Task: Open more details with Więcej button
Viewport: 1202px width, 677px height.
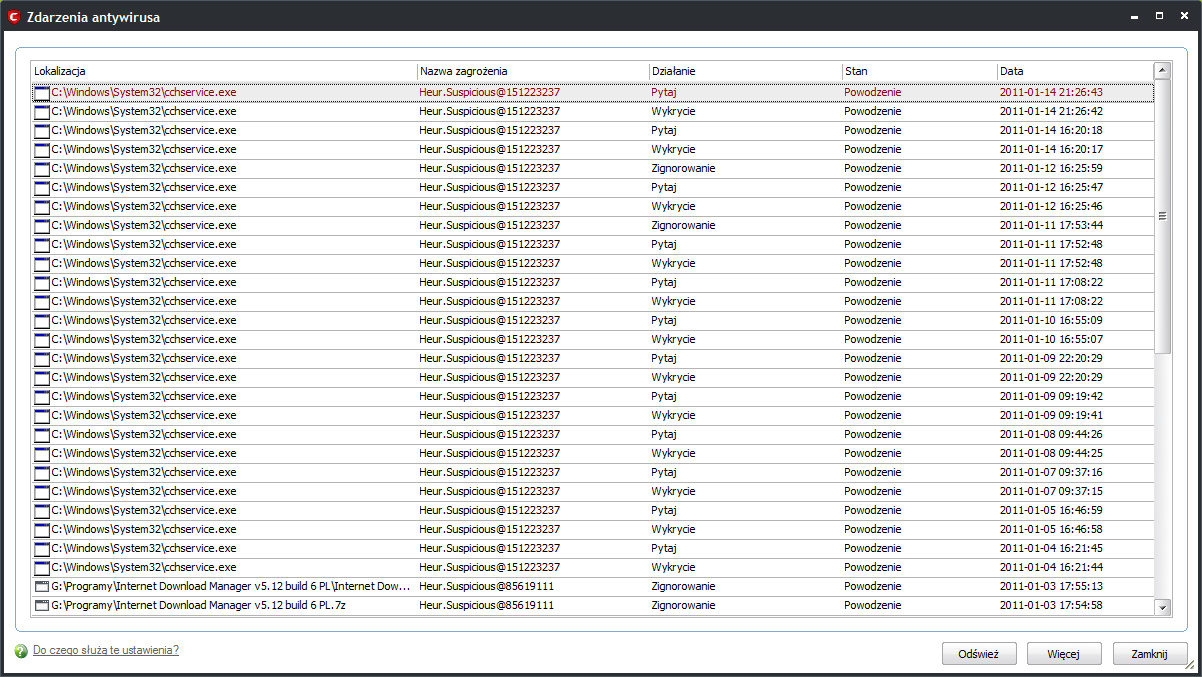Action: [1064, 654]
